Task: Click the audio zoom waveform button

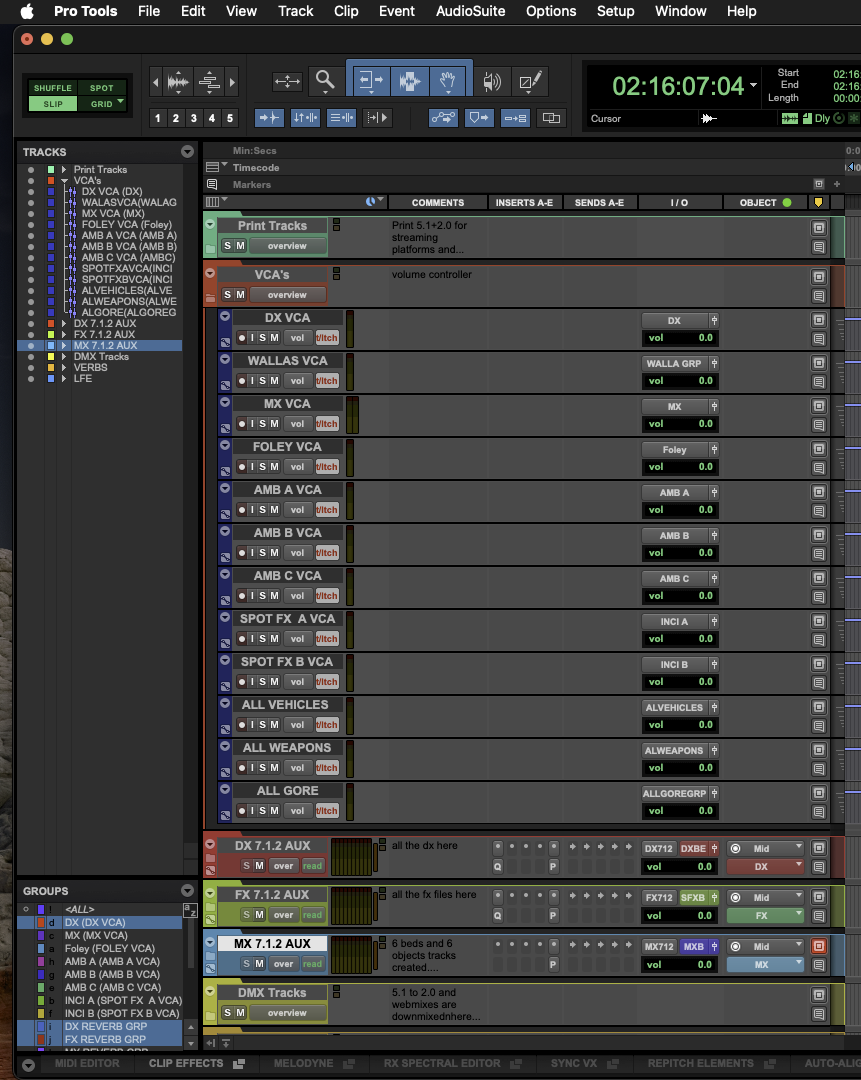Action: (x=178, y=82)
